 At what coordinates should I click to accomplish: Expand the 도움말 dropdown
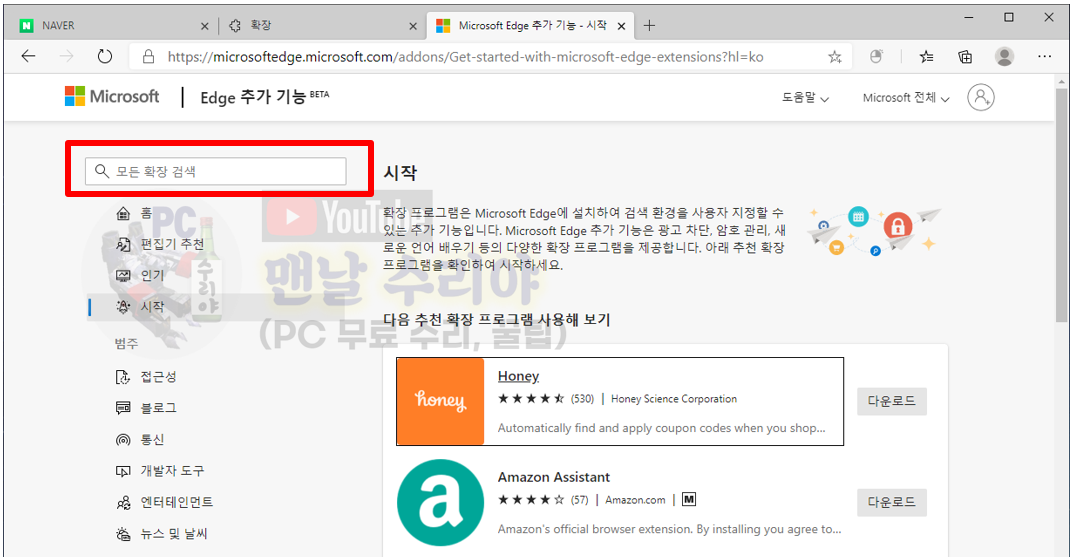[805, 98]
